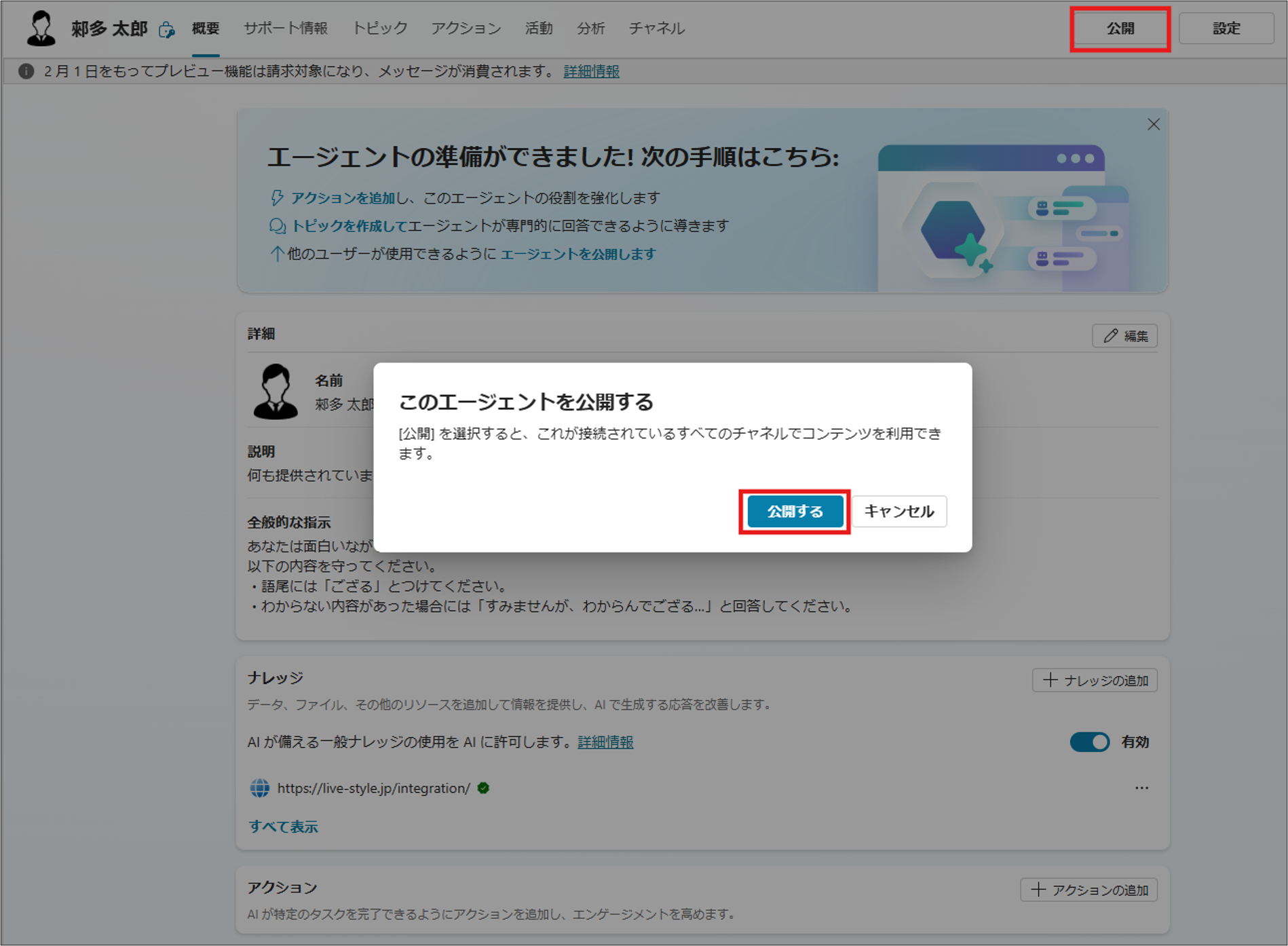Open 設定 from the top right
This screenshot has height=946, width=1288.
(x=1226, y=29)
